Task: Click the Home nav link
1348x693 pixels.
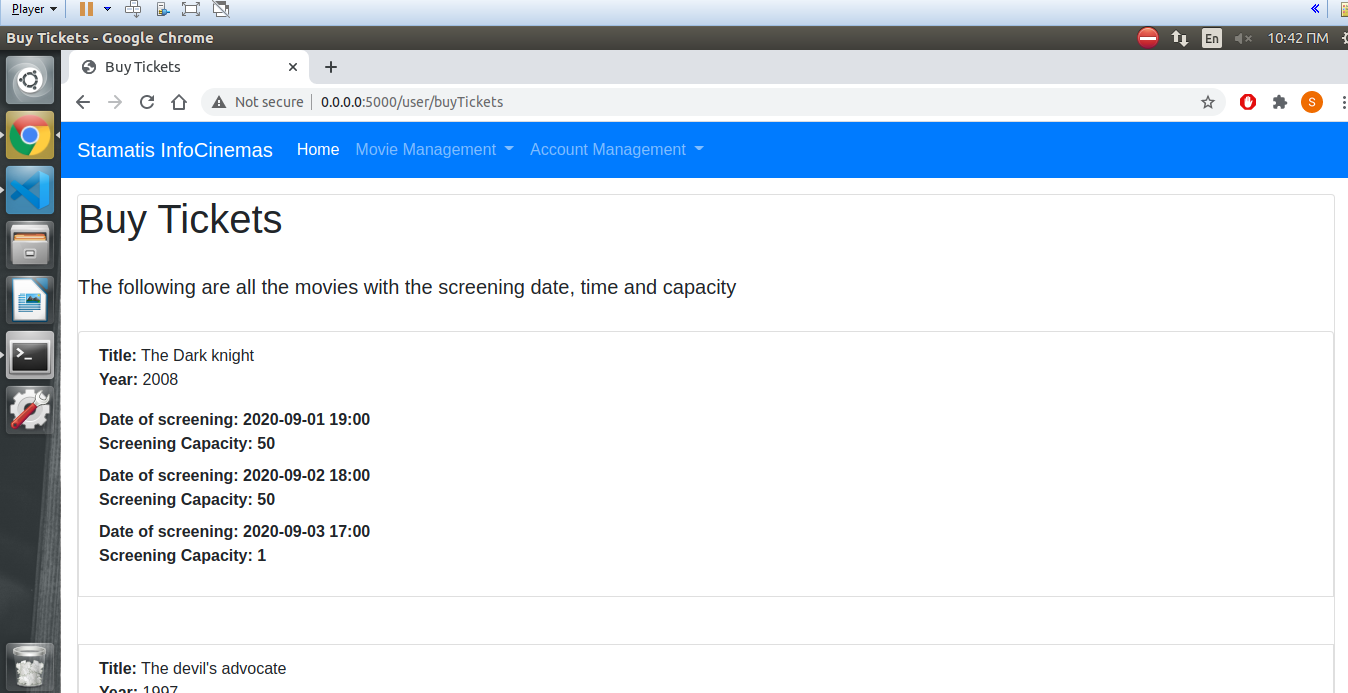Action: pyautogui.click(x=318, y=149)
